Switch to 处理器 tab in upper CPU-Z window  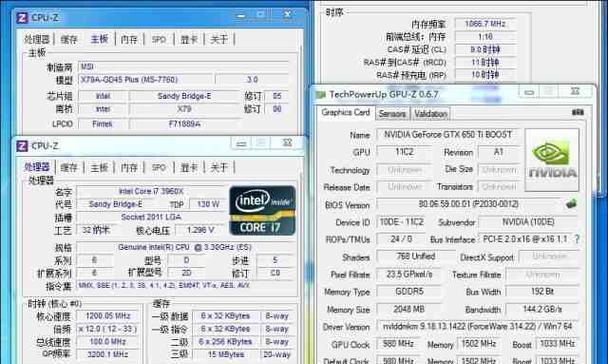click(37, 39)
